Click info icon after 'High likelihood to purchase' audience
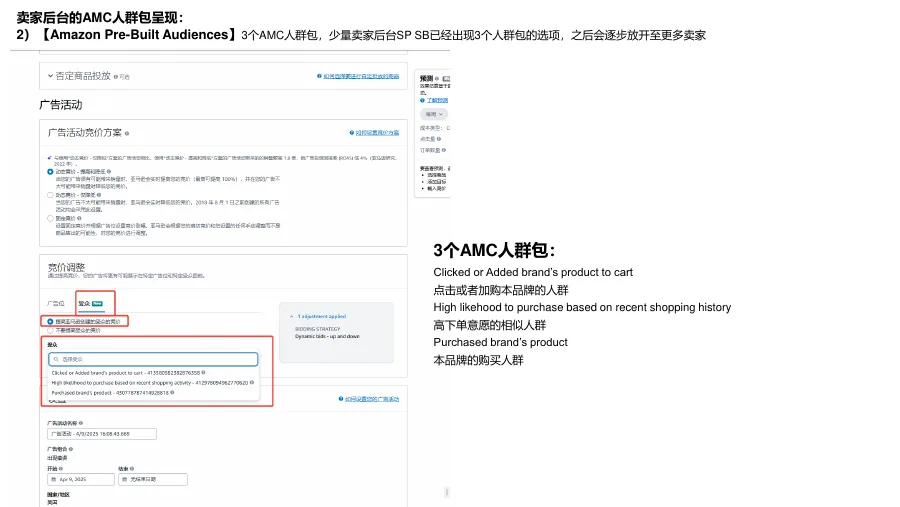Image resolution: width=900 pixels, height=507 pixels. (x=252, y=382)
